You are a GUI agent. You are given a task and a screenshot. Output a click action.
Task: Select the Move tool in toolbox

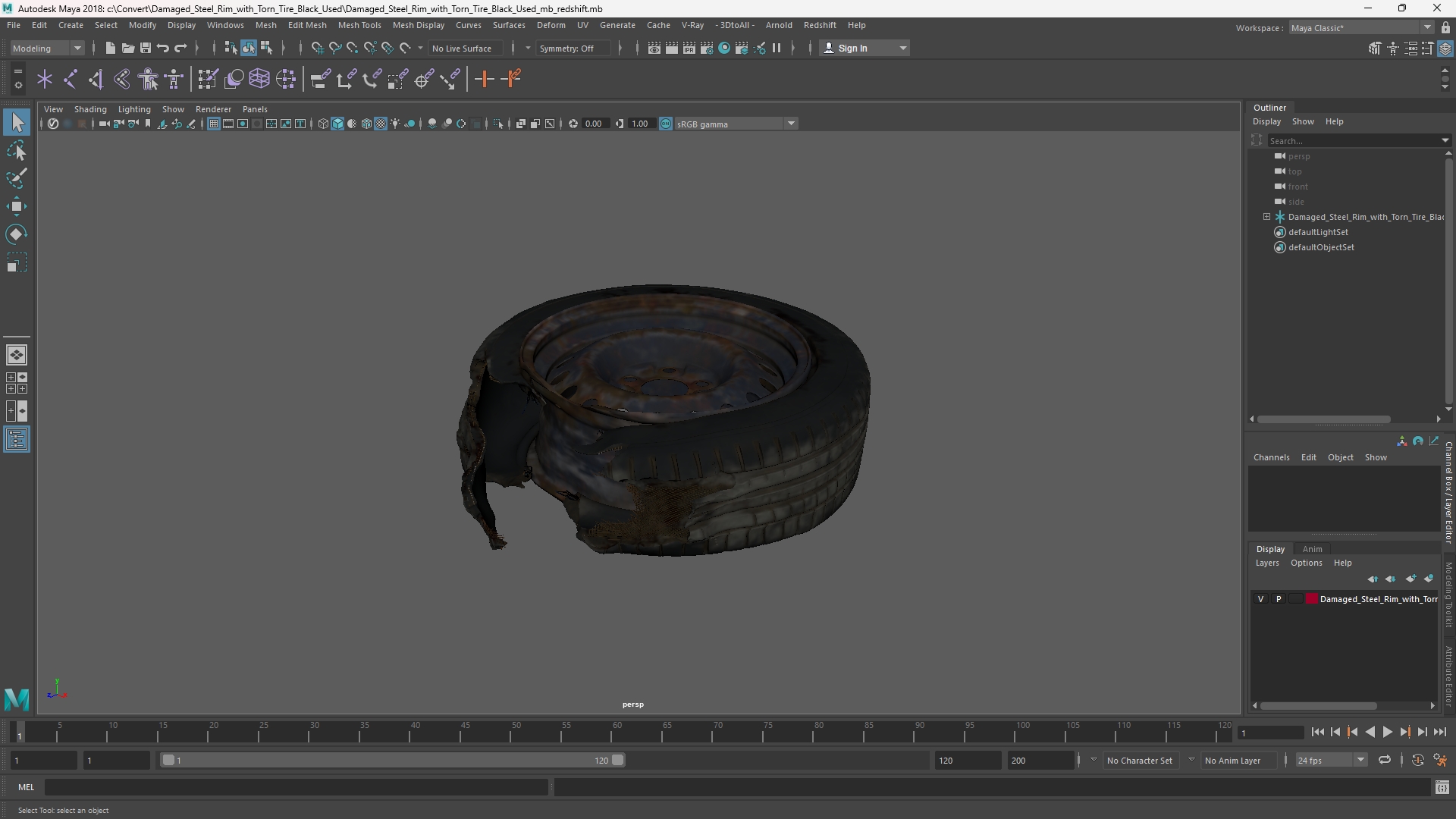pyautogui.click(x=17, y=206)
